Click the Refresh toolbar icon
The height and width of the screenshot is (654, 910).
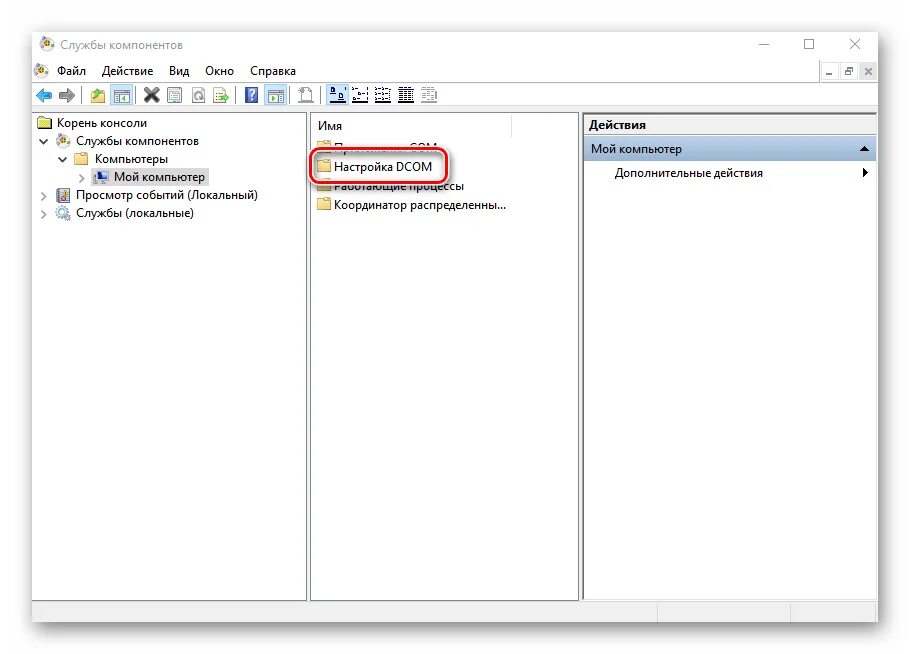click(198, 95)
